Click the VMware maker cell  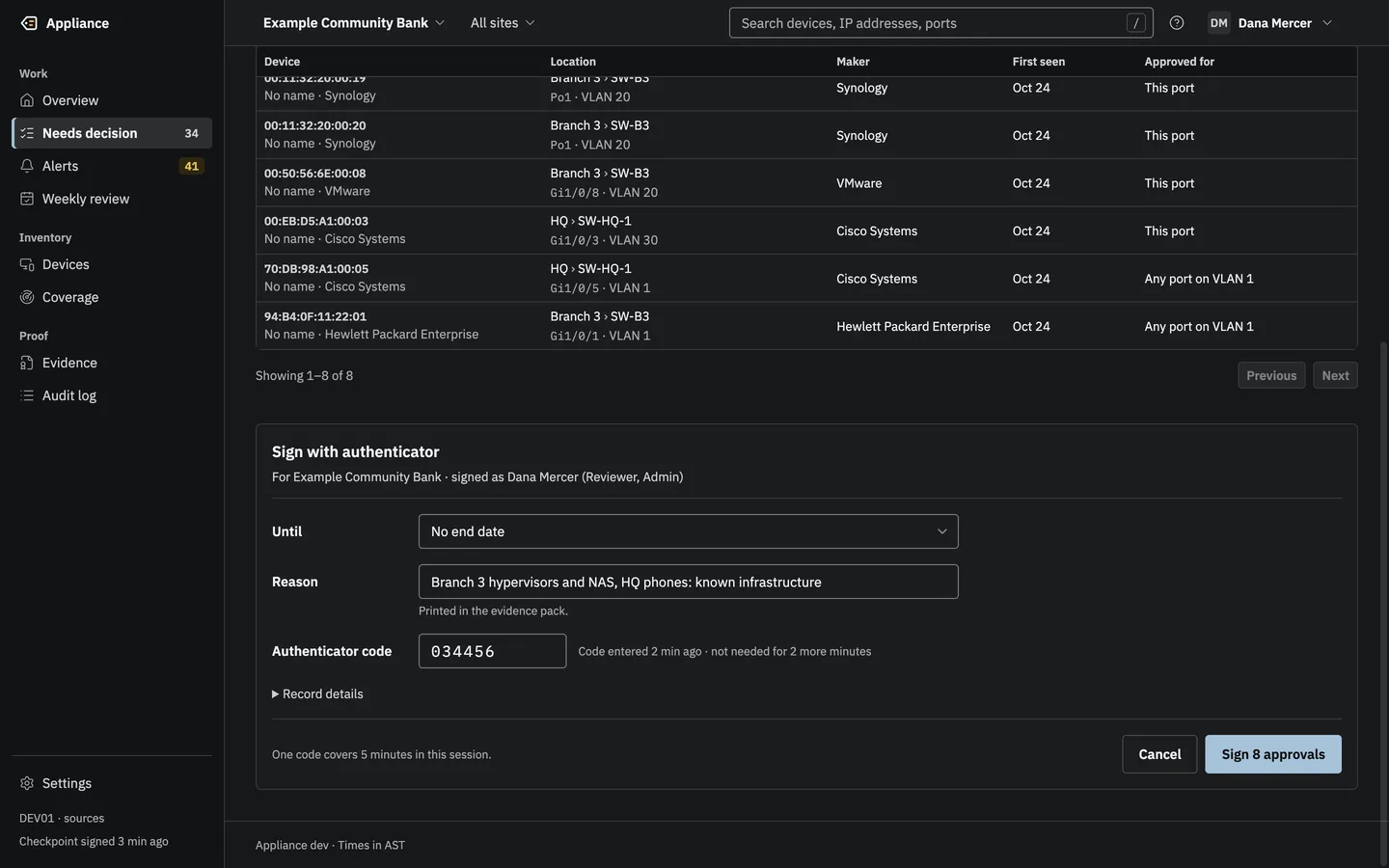pos(859,183)
